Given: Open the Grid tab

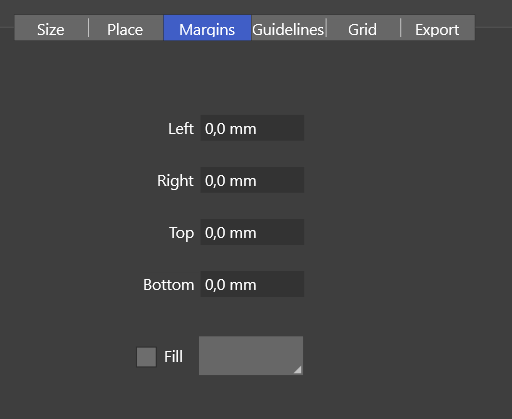Looking at the screenshot, I should (363, 28).
